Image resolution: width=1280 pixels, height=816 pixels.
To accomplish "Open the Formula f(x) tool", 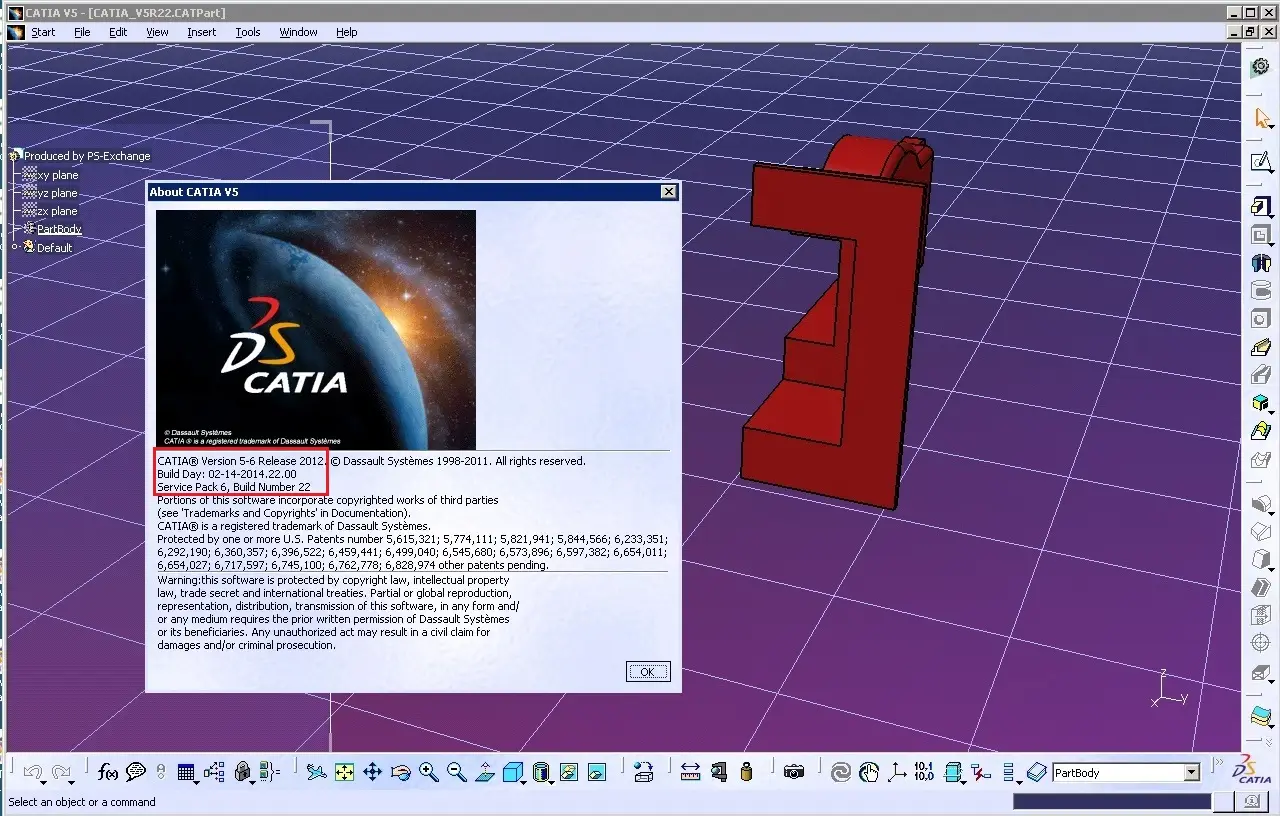I will (108, 772).
